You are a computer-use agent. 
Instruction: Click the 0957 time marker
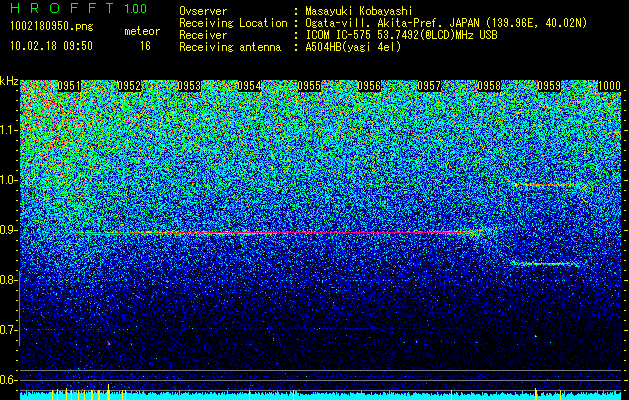tap(429, 86)
